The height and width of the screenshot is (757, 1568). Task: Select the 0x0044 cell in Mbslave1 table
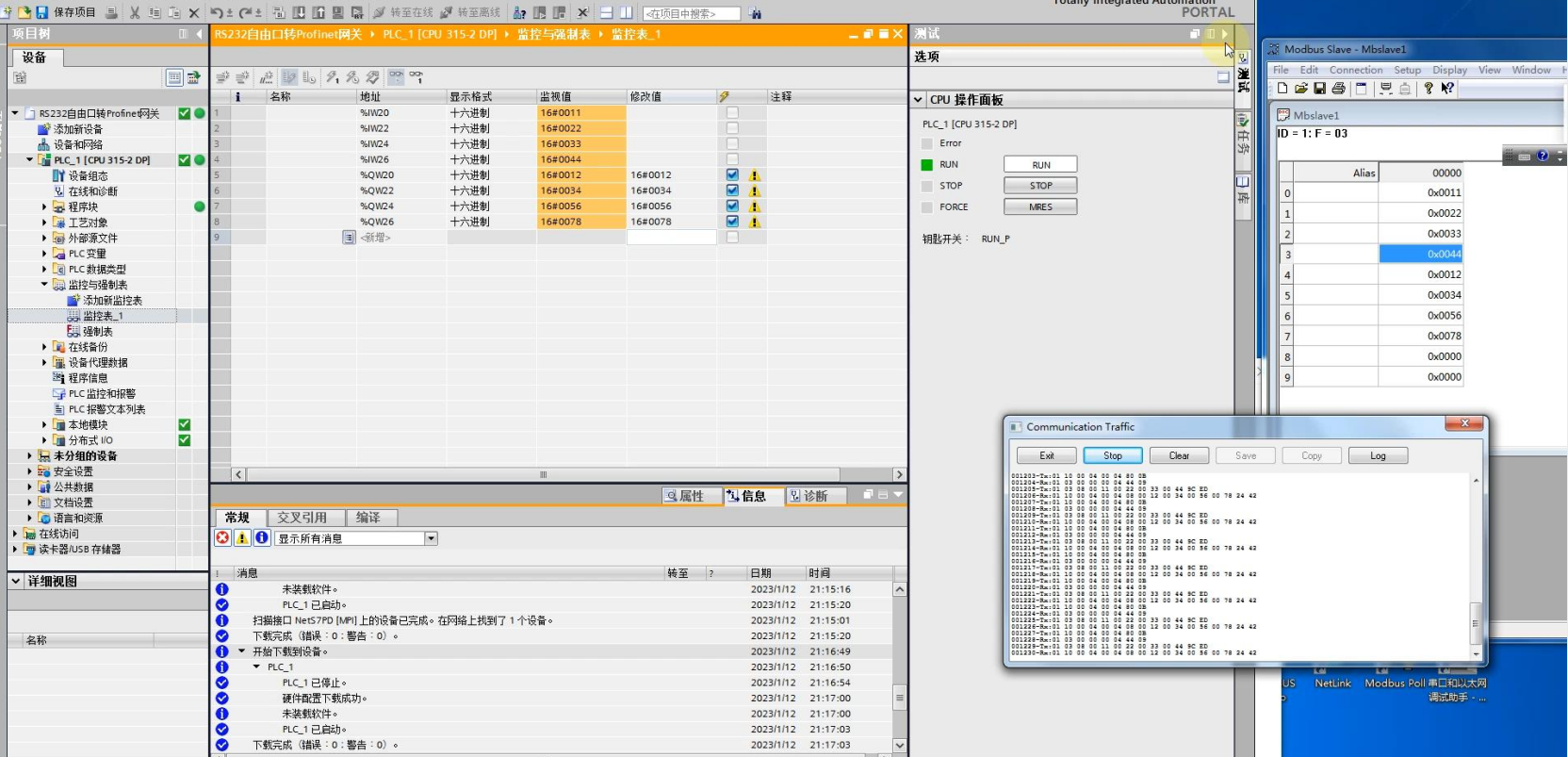click(x=1420, y=254)
